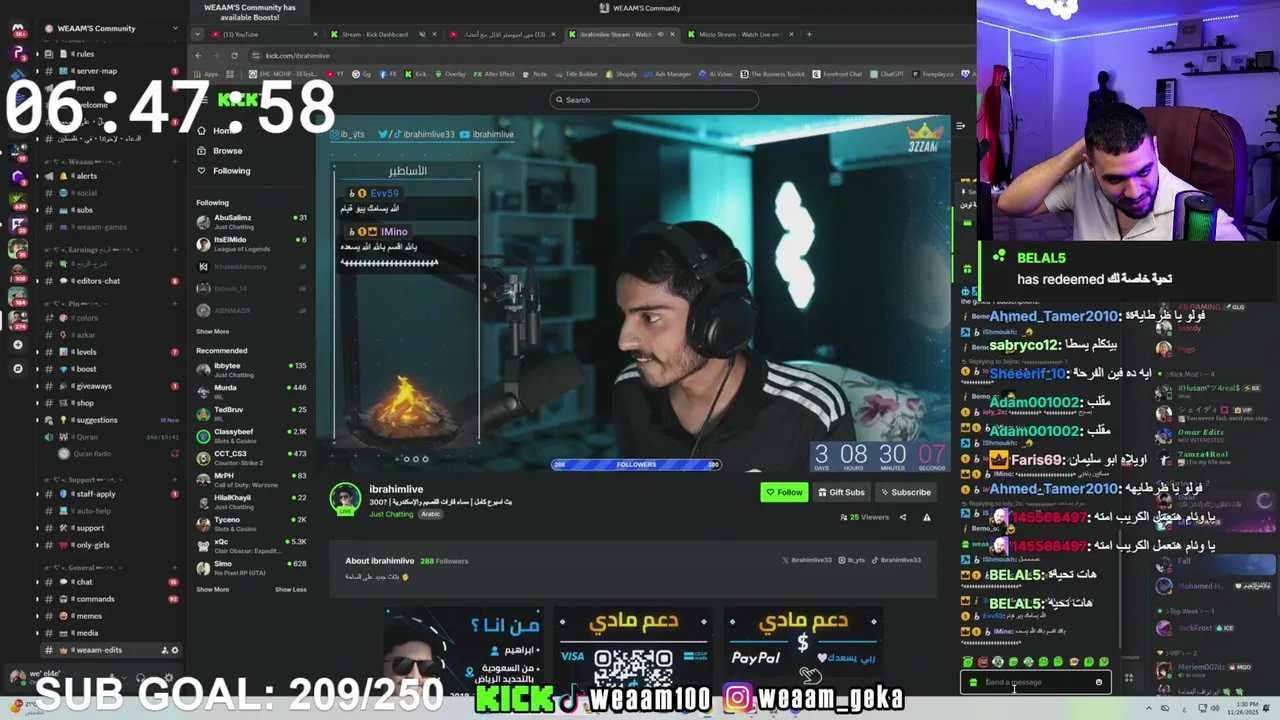Open a new browser tab

click(x=809, y=34)
